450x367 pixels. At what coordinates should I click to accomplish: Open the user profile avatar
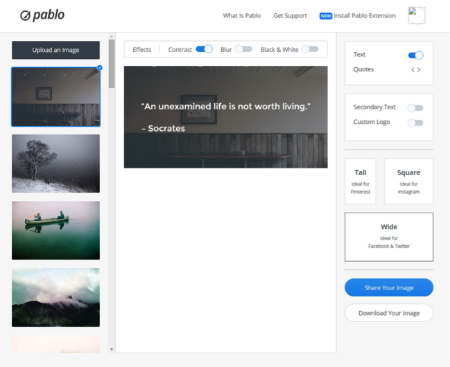click(x=417, y=15)
